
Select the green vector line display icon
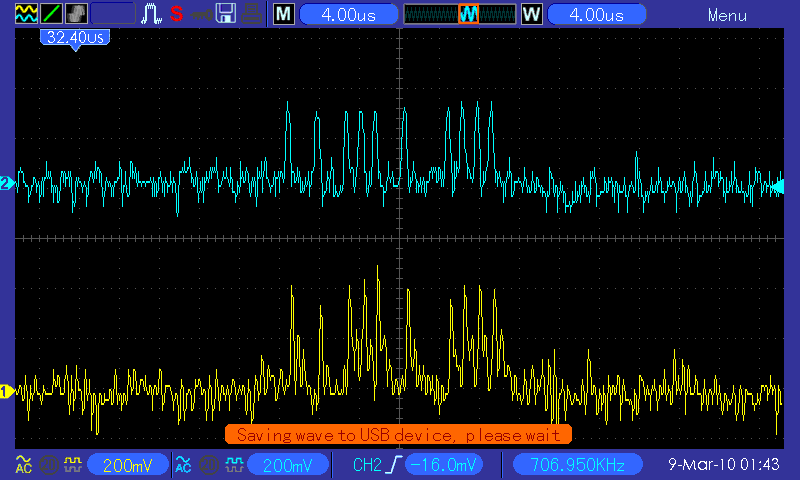click(51, 13)
